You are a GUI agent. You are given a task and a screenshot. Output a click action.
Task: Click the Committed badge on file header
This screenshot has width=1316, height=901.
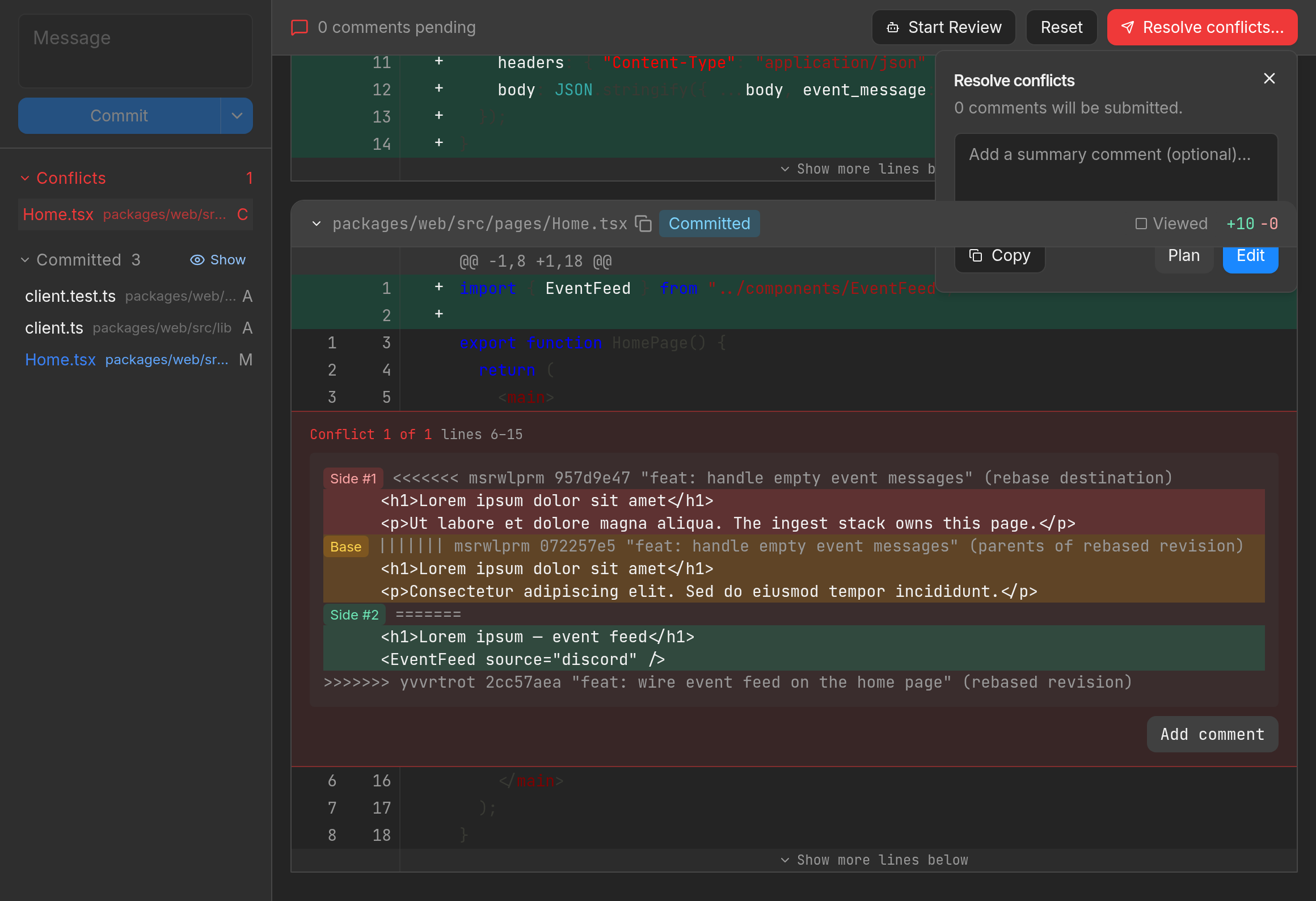[709, 224]
